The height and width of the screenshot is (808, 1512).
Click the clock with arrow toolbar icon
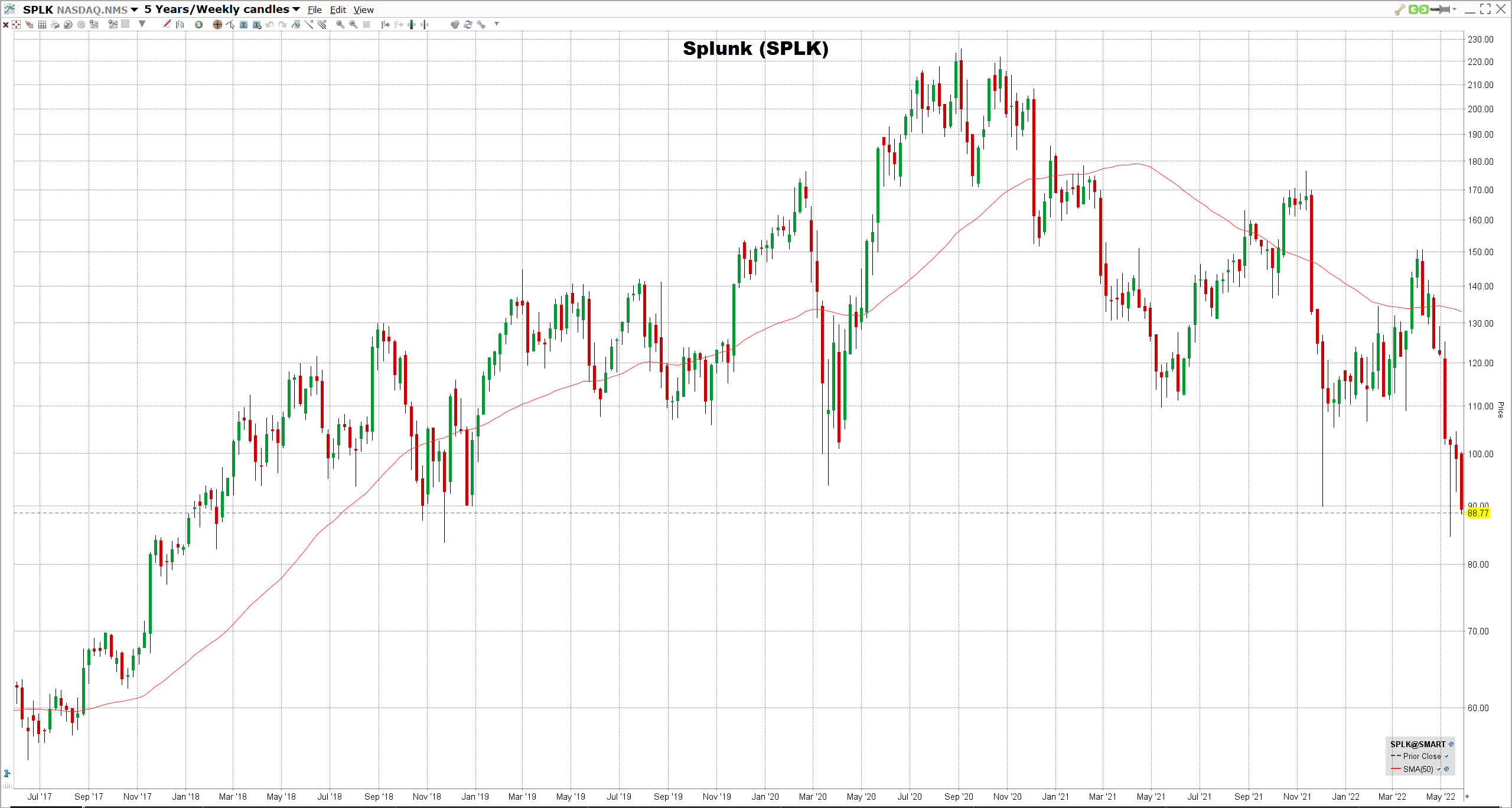coord(68,24)
